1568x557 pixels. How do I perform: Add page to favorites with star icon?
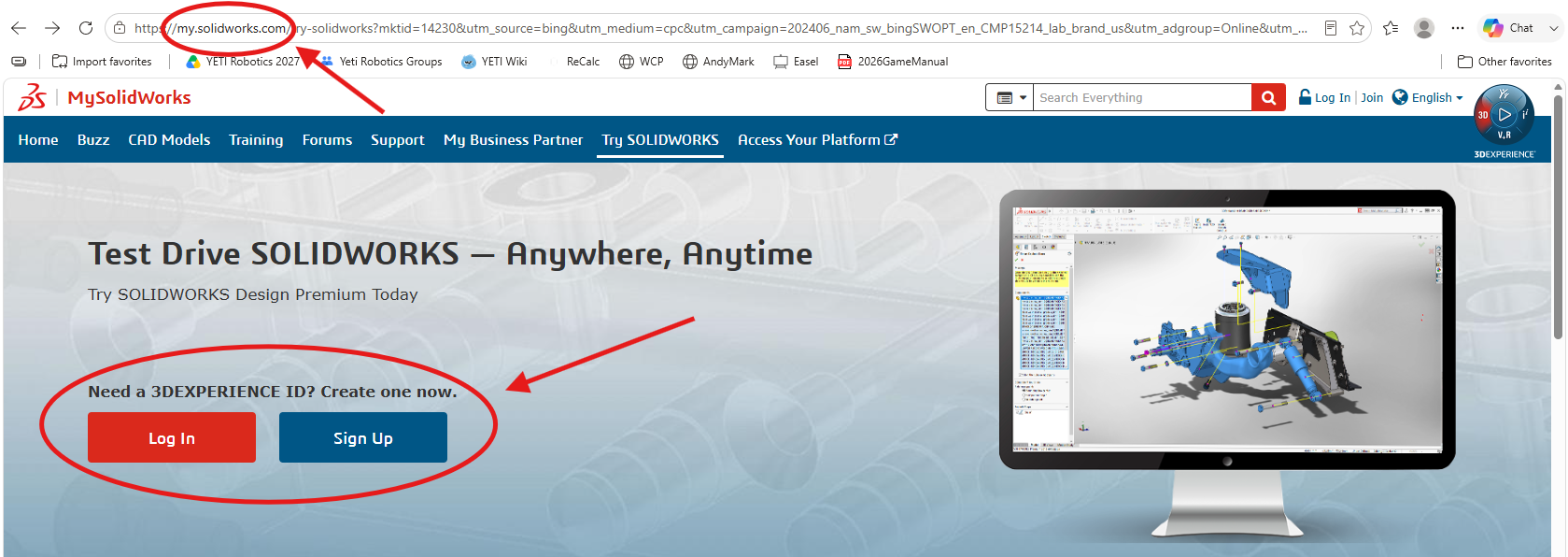click(x=1357, y=28)
